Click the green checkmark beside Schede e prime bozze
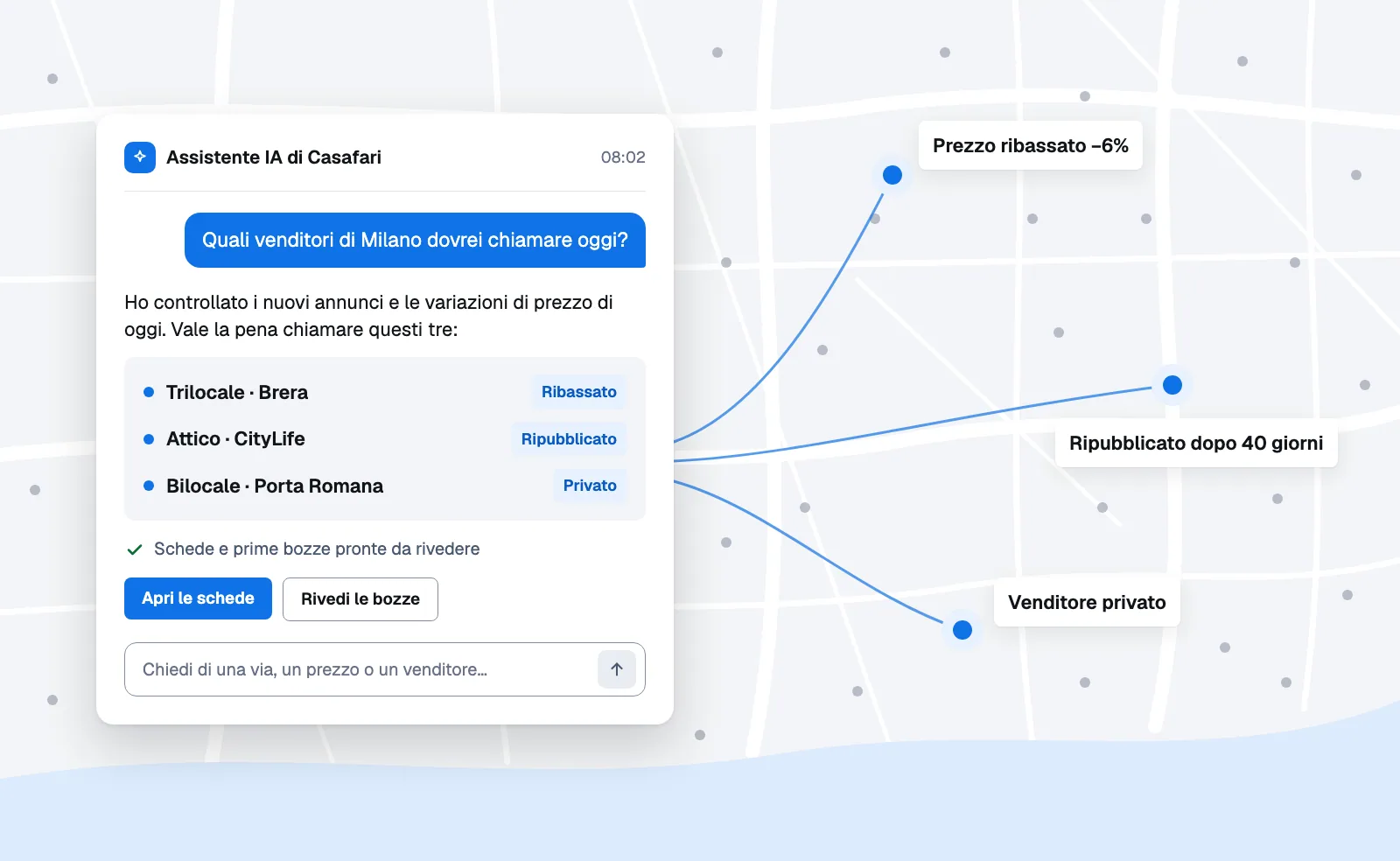Image resolution: width=1400 pixels, height=861 pixels. click(x=135, y=549)
